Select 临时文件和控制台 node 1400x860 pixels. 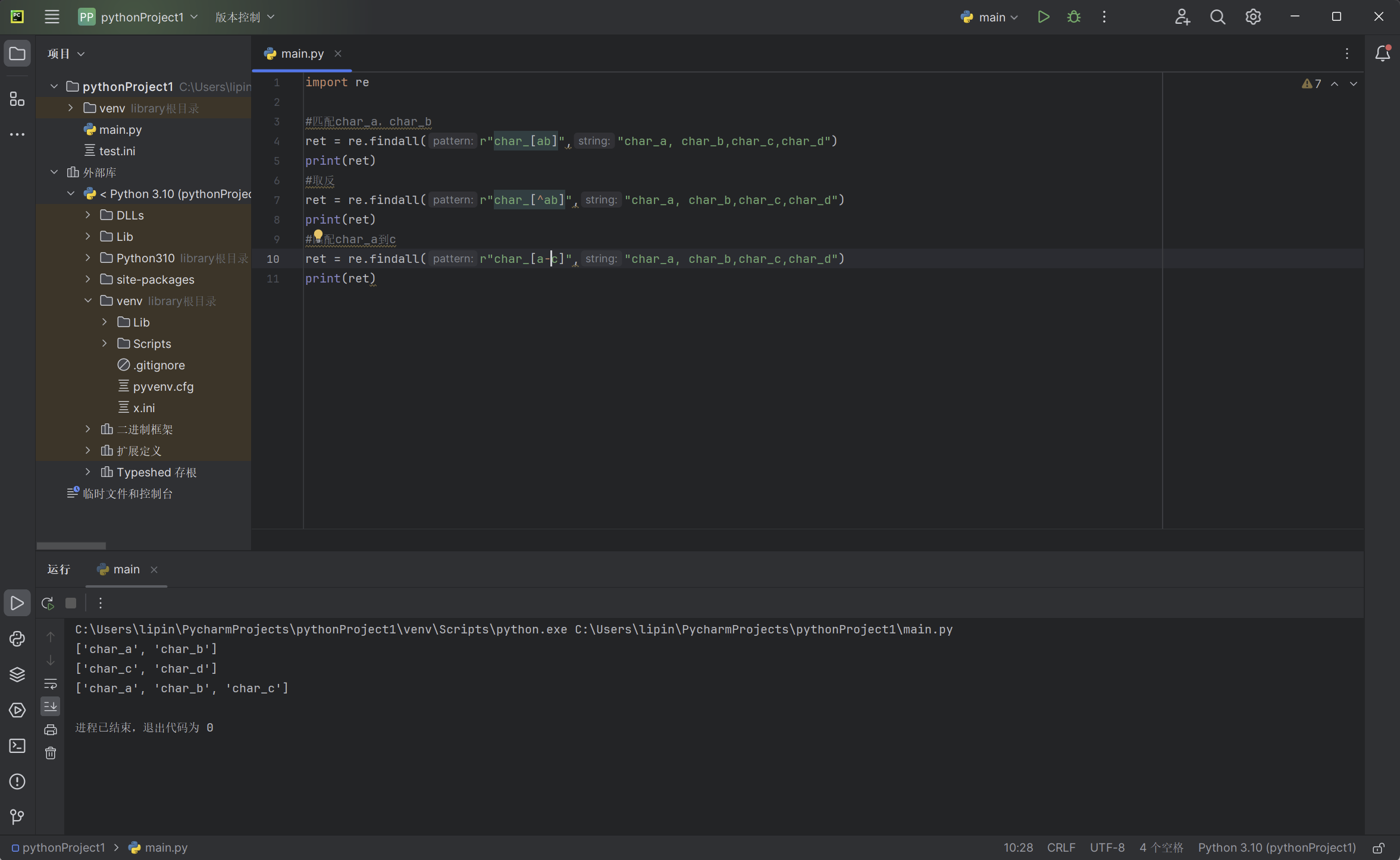pos(127,493)
